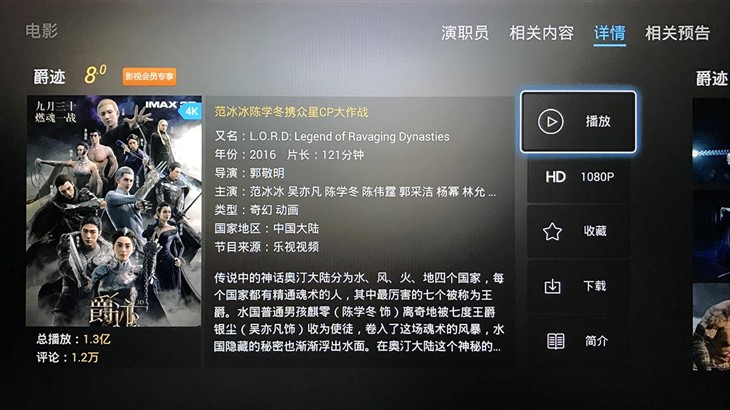Click the open book 简介 icon

(x=555, y=341)
